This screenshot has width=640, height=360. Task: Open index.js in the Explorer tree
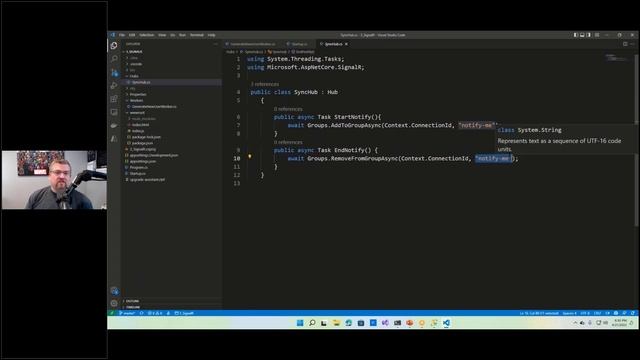pos(138,131)
